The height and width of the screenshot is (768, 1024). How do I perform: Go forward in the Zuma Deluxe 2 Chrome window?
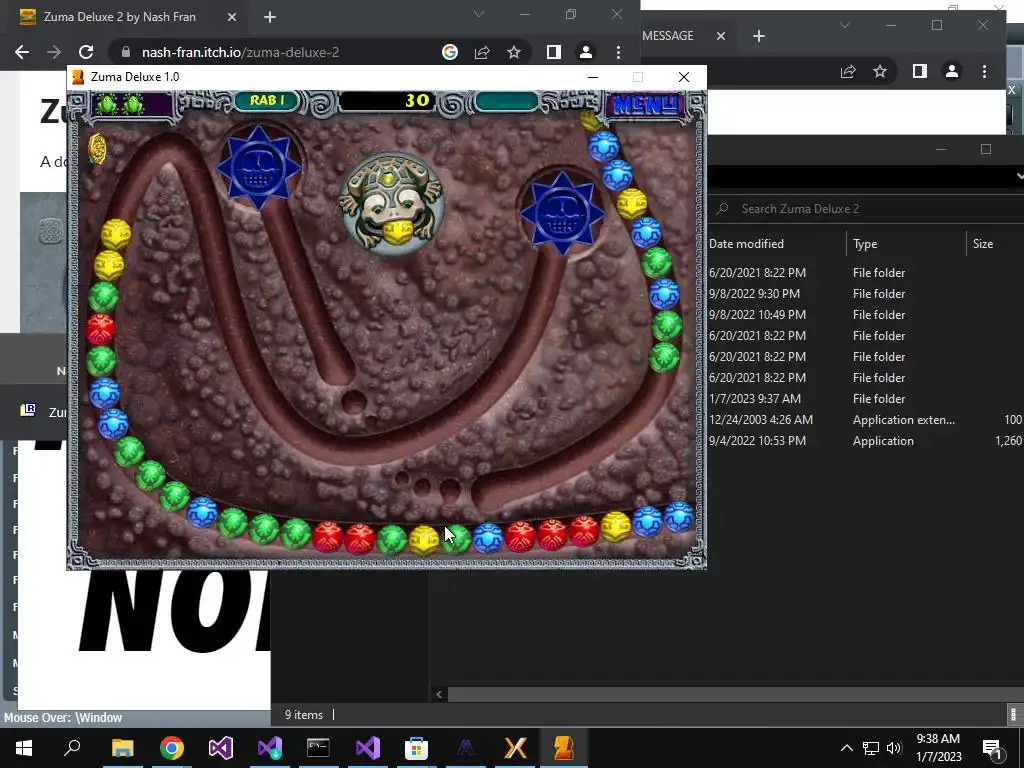pyautogui.click(x=54, y=52)
